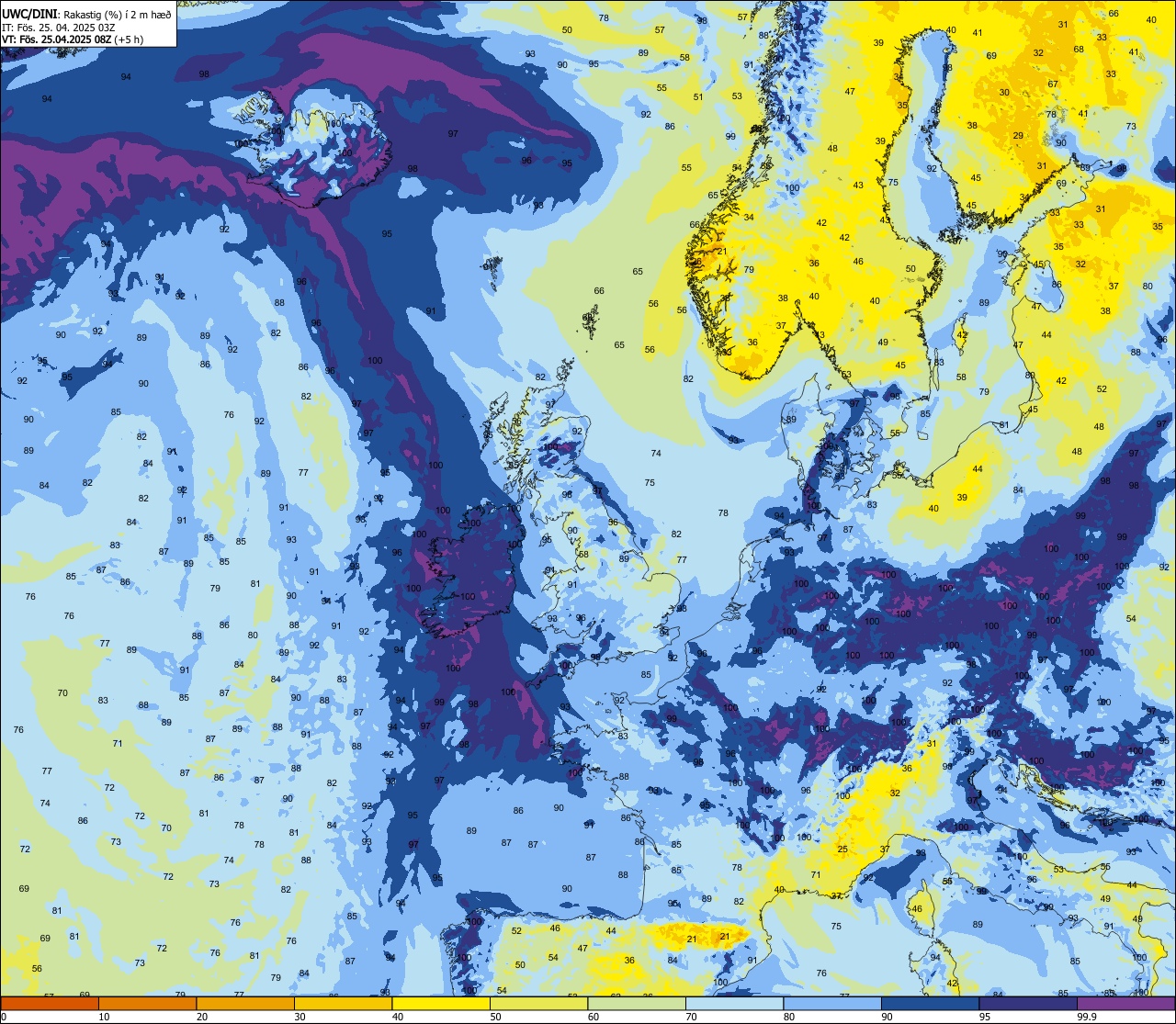Select the dark orange 0–10 legend swatch

[50, 1004]
